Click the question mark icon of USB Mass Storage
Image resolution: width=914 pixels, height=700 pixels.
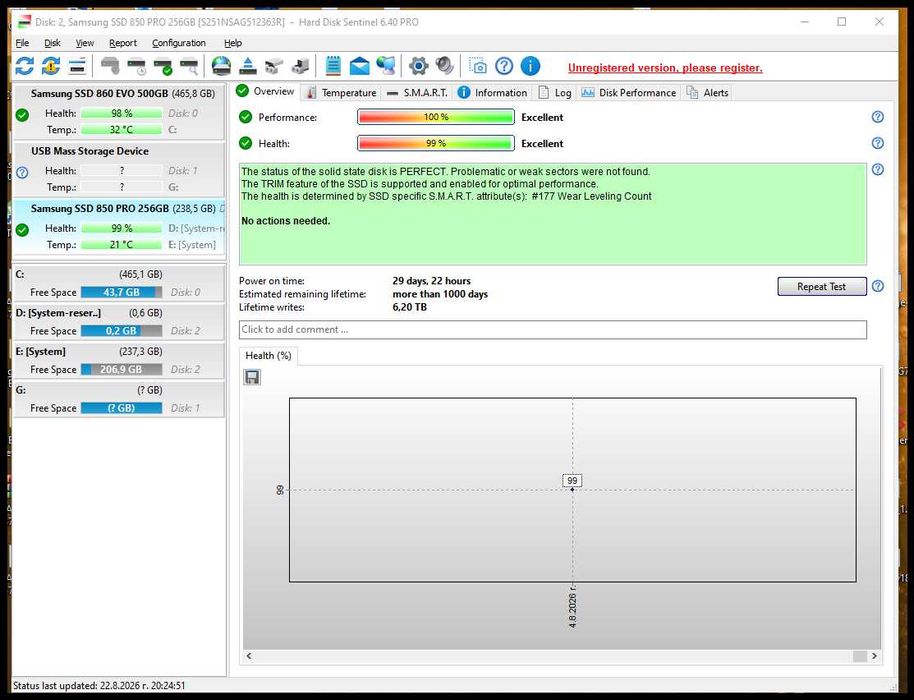point(22,173)
